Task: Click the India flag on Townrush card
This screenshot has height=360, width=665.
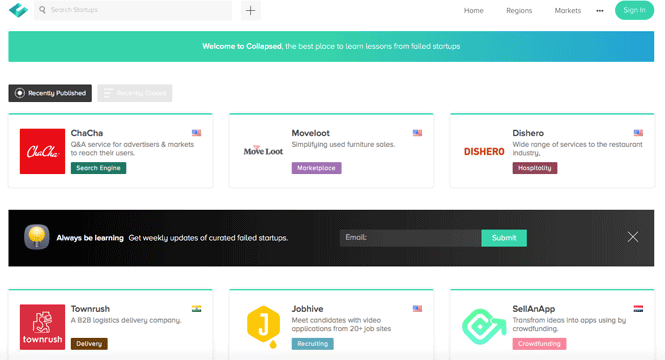Action: pos(196,309)
